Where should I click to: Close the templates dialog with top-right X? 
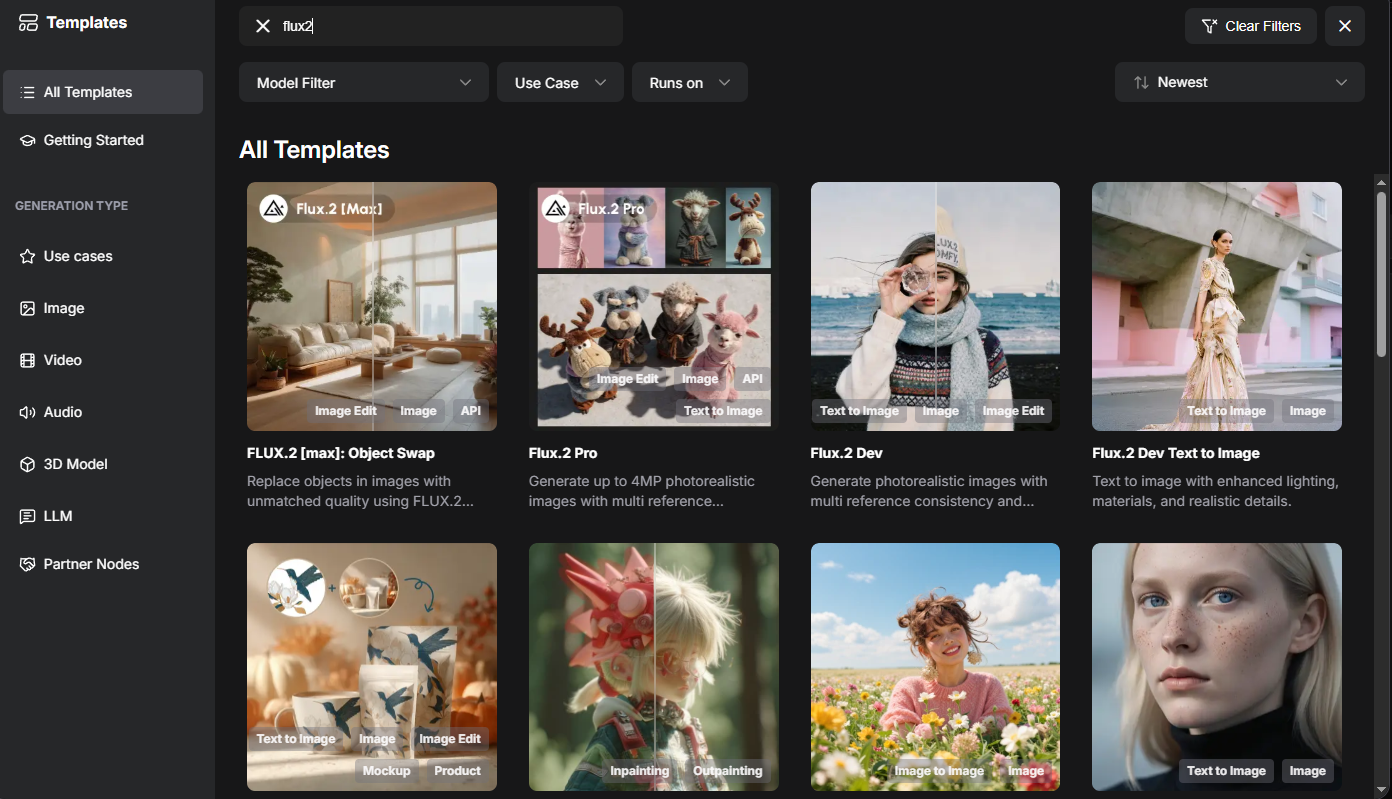1345,26
